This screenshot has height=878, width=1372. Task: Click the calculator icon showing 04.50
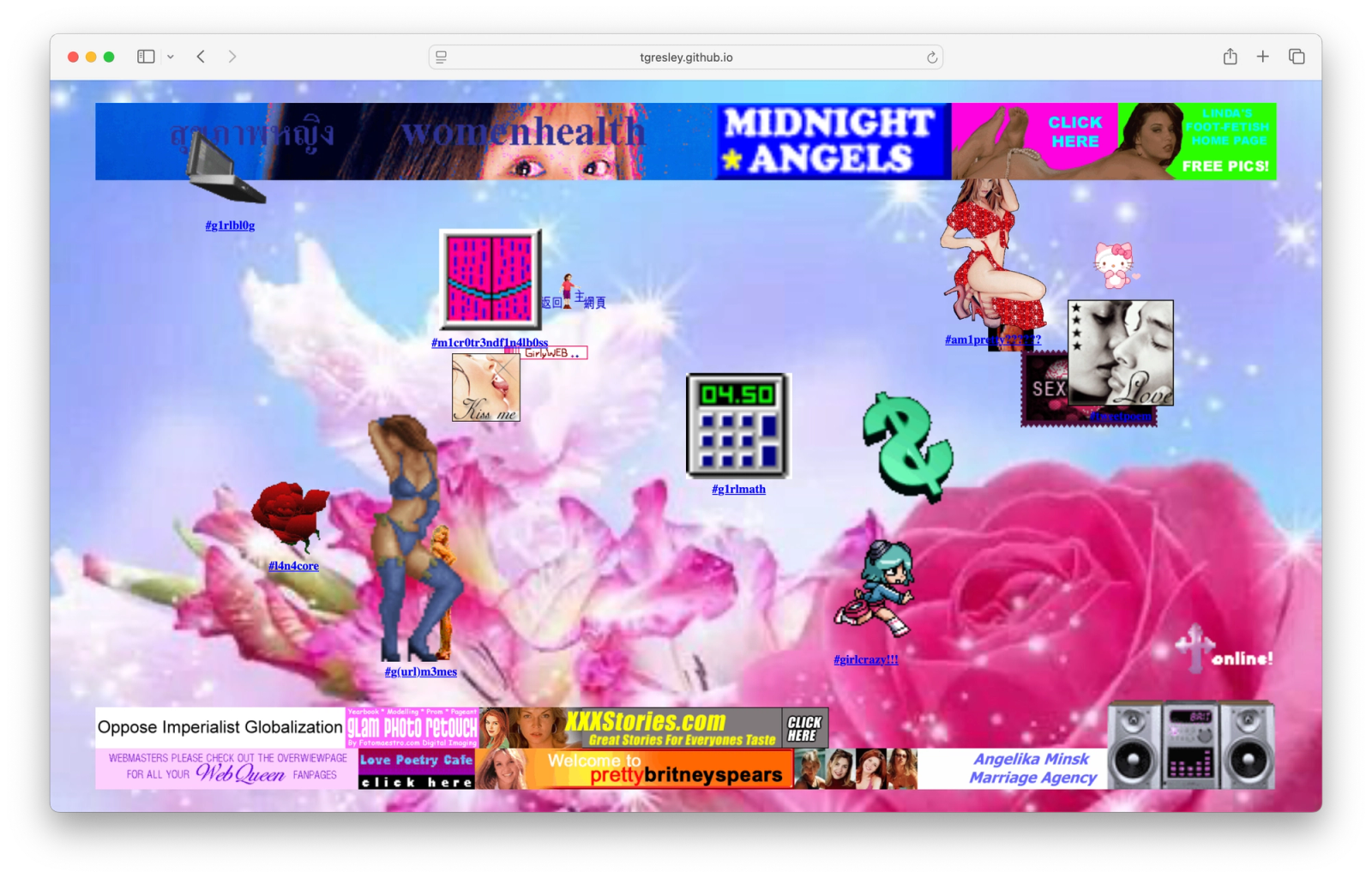pyautogui.click(x=737, y=425)
